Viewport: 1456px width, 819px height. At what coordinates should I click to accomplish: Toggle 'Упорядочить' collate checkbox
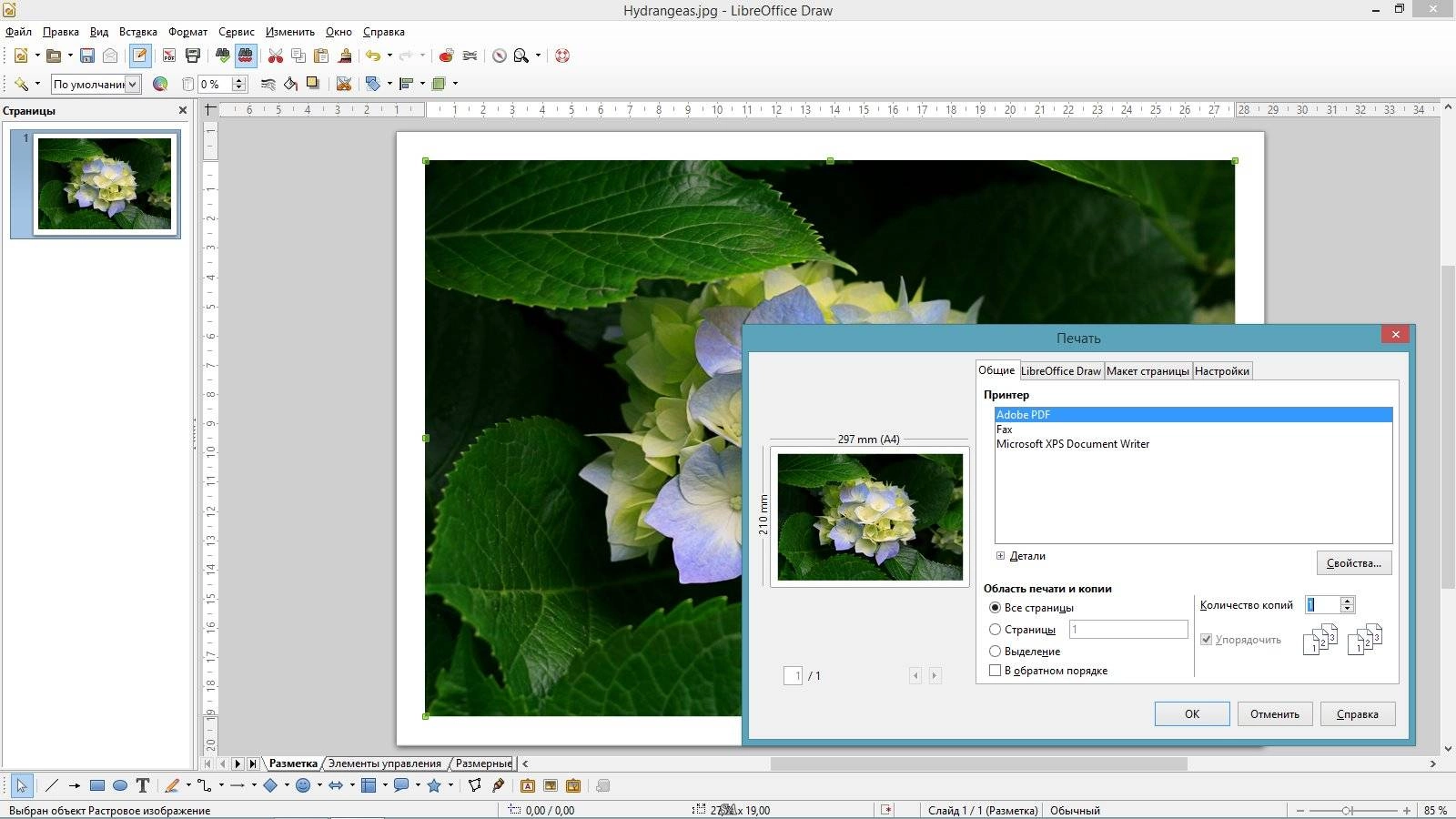point(1206,640)
